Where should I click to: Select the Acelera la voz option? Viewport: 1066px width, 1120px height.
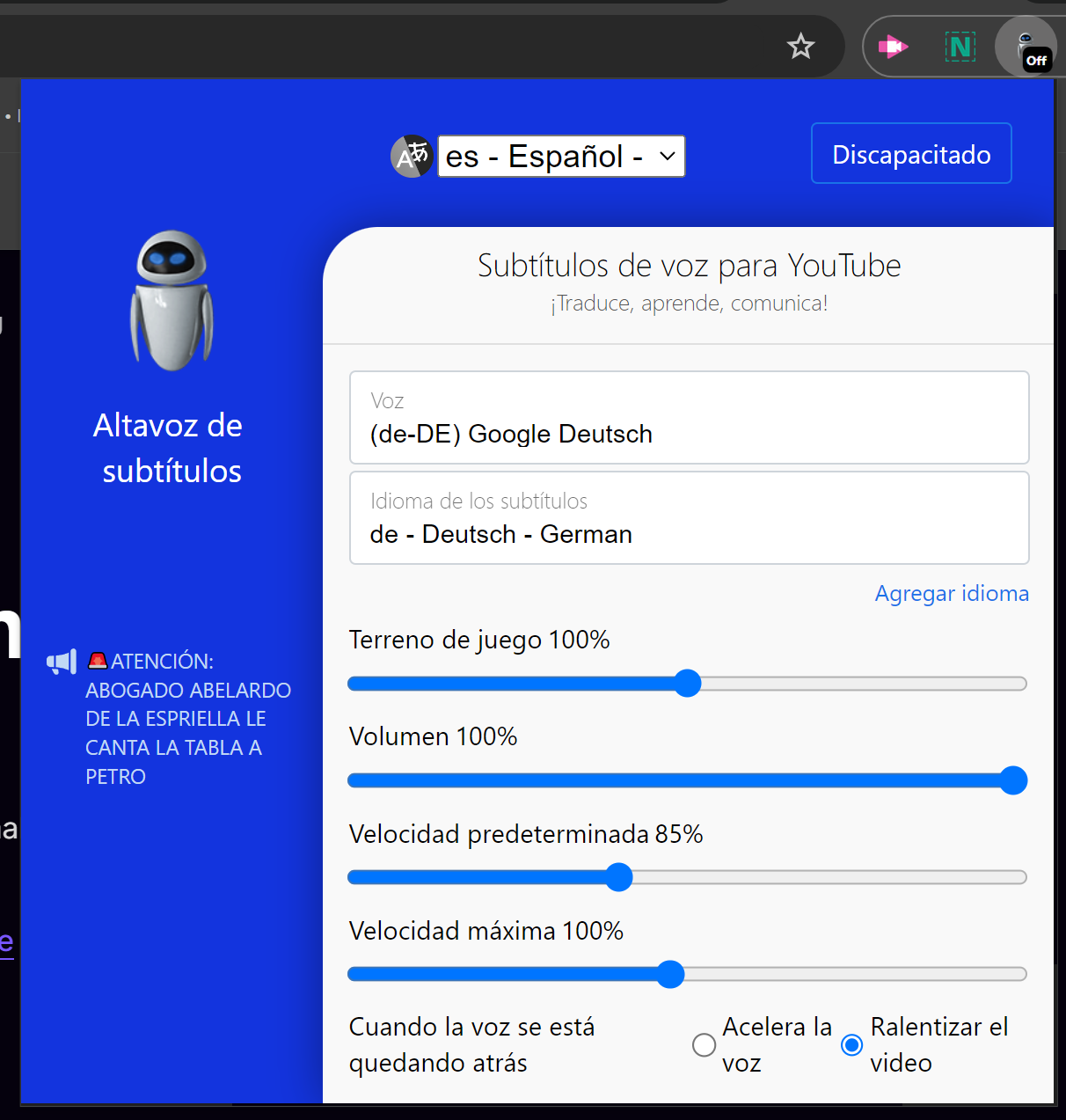click(704, 1045)
